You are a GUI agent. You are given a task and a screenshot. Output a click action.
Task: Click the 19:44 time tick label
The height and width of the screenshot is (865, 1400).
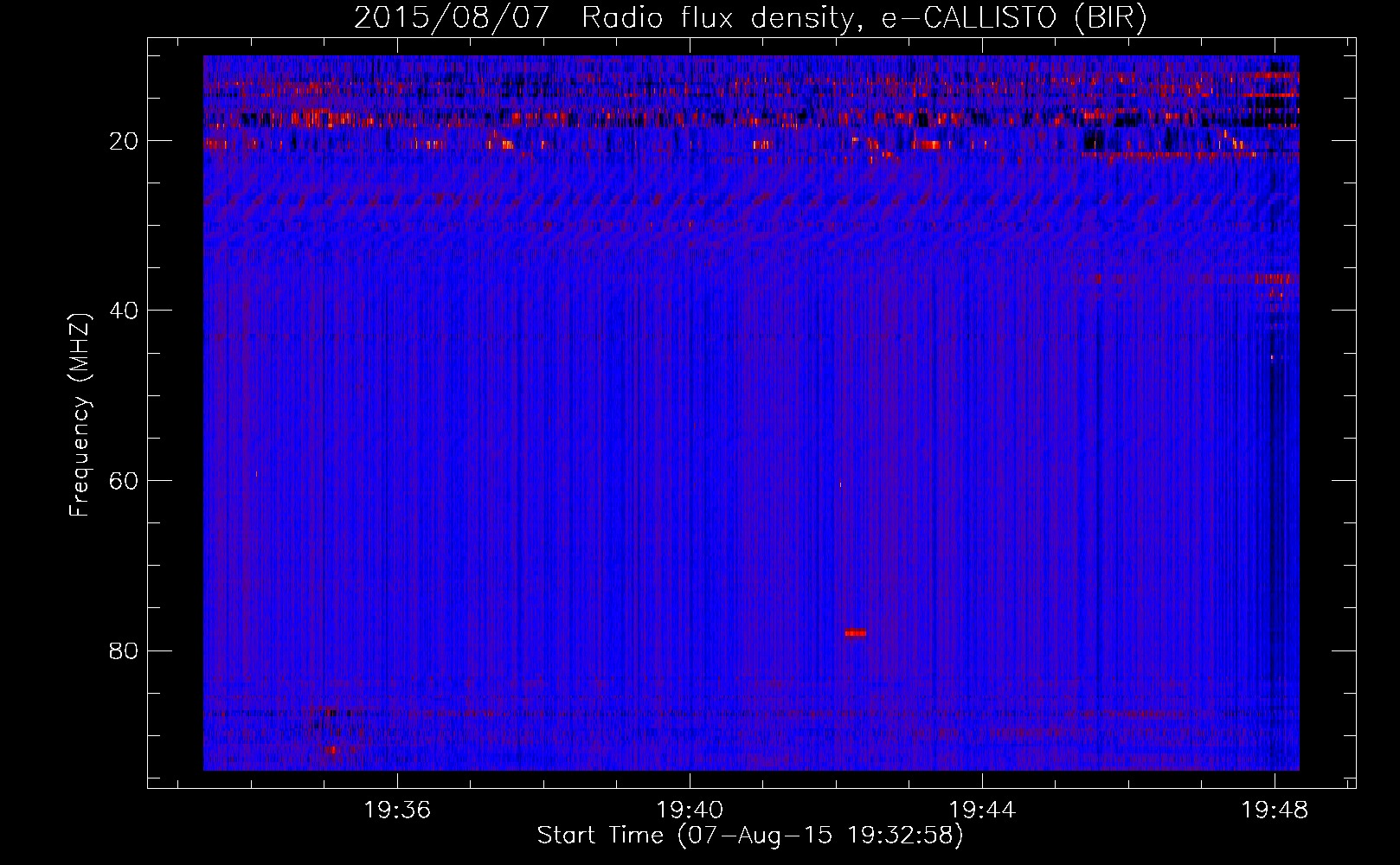tap(982, 811)
